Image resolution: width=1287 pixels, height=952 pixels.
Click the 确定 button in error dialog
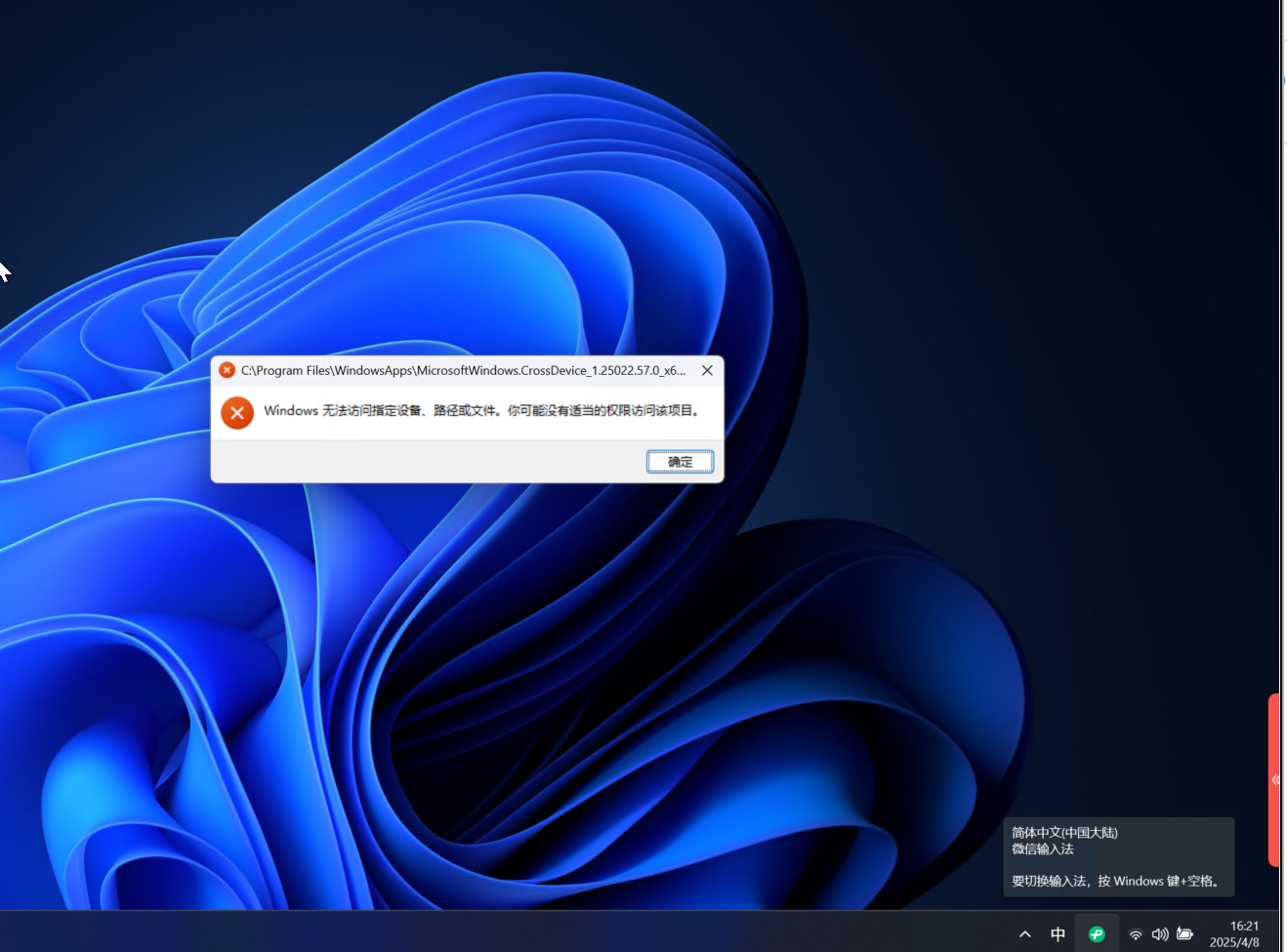(680, 462)
